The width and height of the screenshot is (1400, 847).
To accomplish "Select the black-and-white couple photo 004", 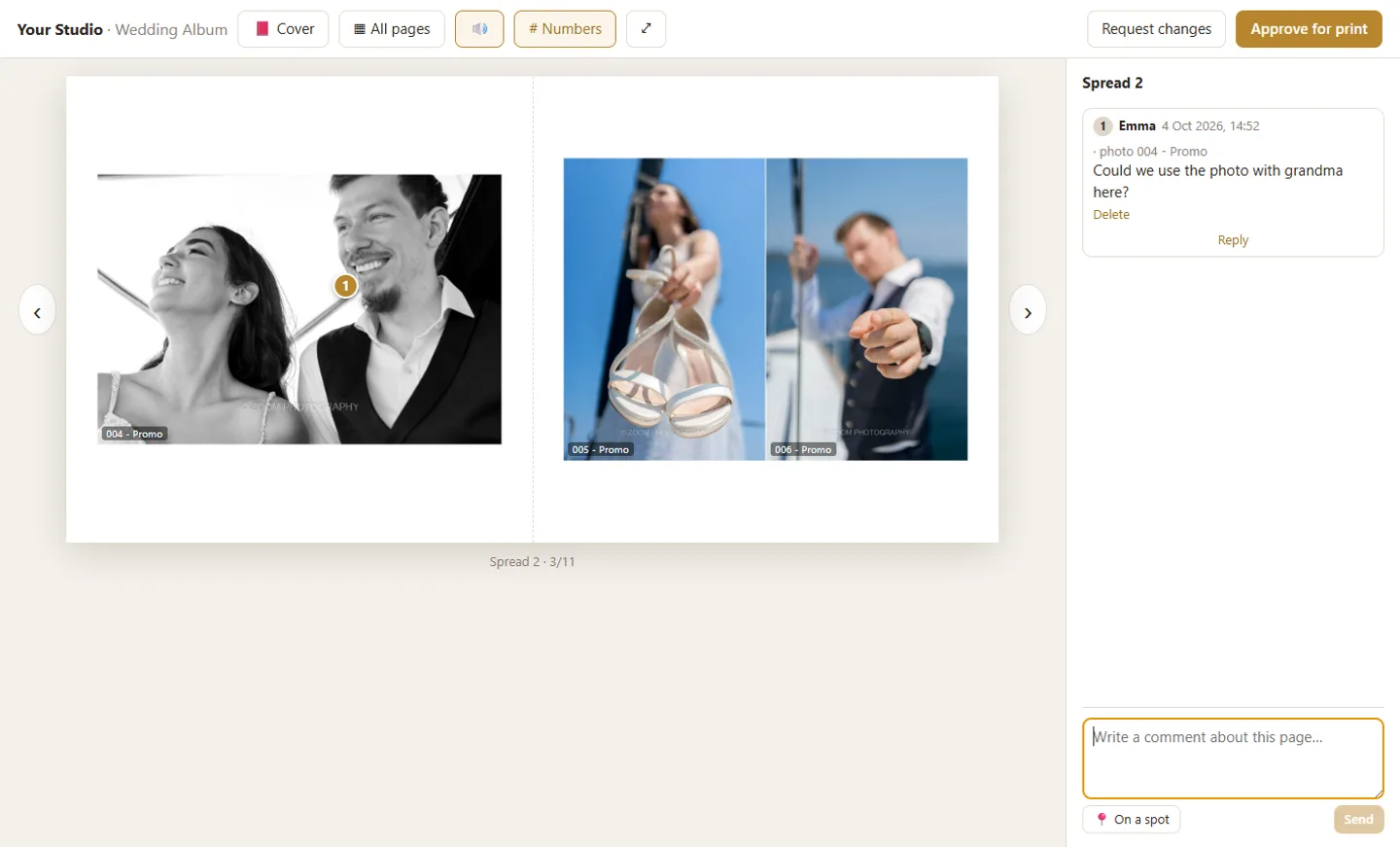I will tap(299, 309).
